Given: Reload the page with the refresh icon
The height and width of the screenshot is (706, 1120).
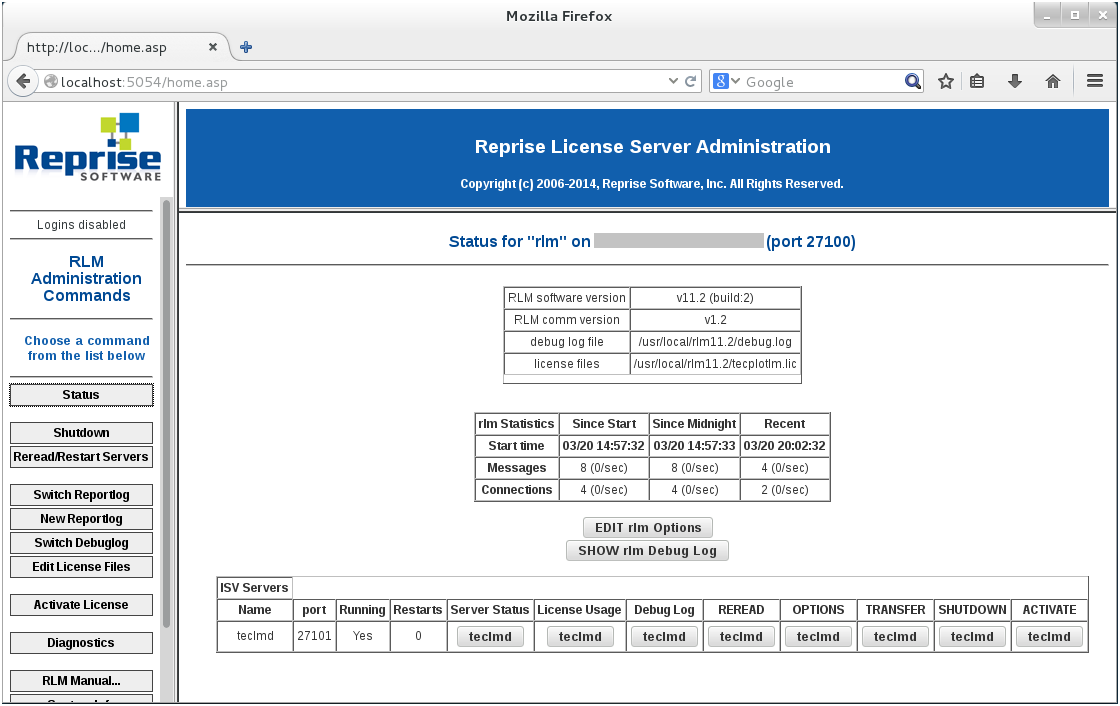Looking at the screenshot, I should point(691,81).
